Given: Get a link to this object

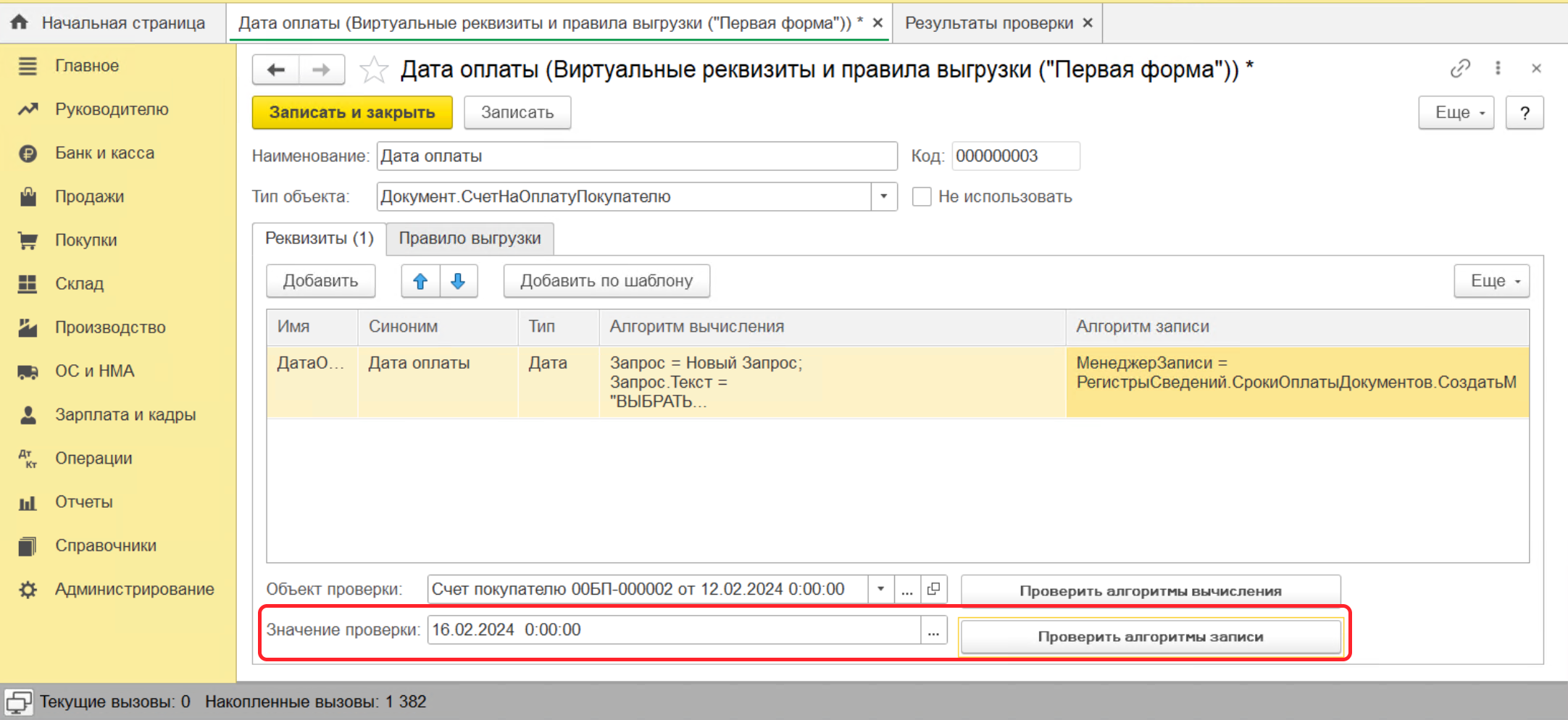Looking at the screenshot, I should 1460,68.
